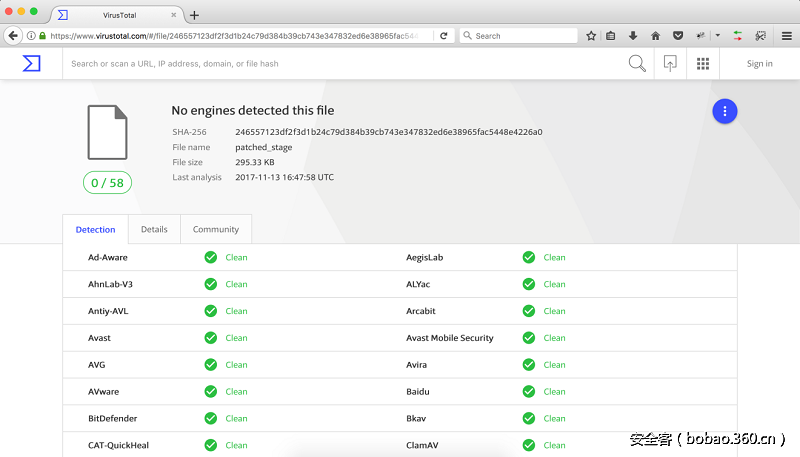Open the browser downloads arrow icon
800x457 pixels.
click(633, 35)
